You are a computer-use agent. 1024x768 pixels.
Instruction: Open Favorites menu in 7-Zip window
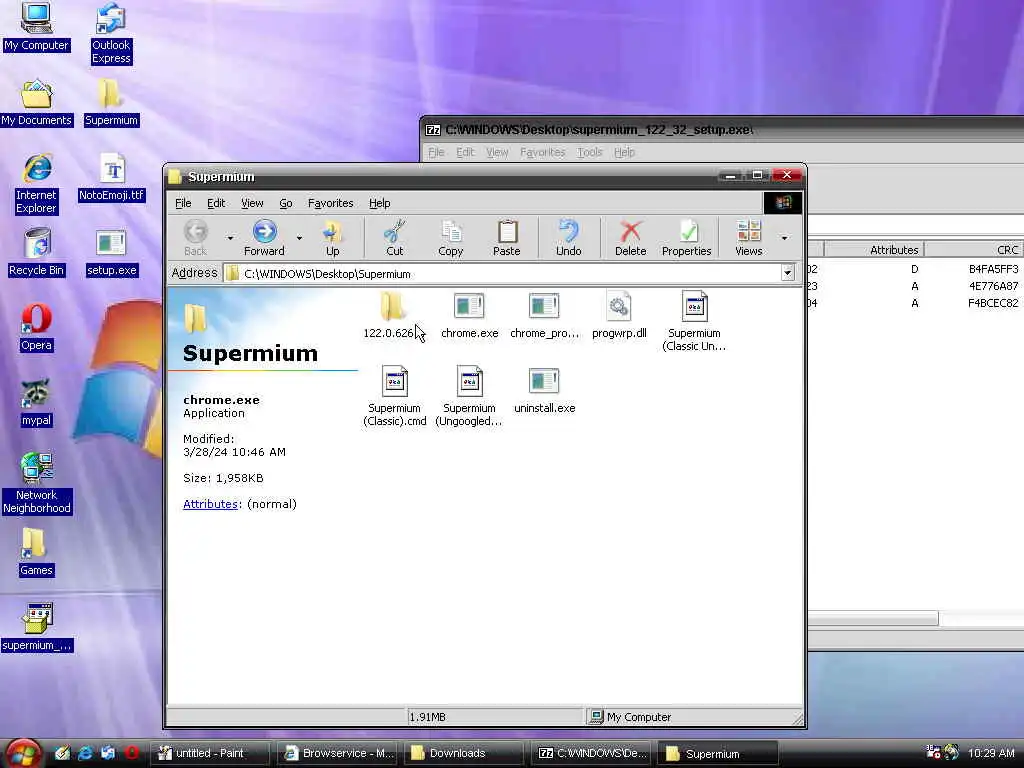tap(543, 152)
